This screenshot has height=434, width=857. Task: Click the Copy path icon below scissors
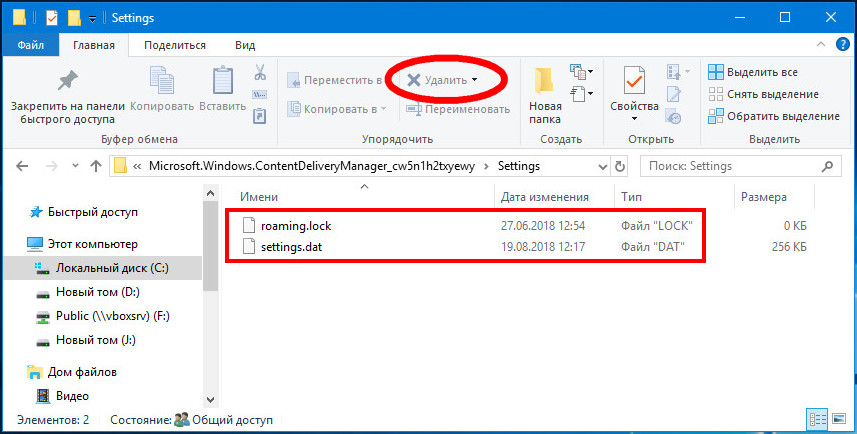pyautogui.click(x=260, y=95)
